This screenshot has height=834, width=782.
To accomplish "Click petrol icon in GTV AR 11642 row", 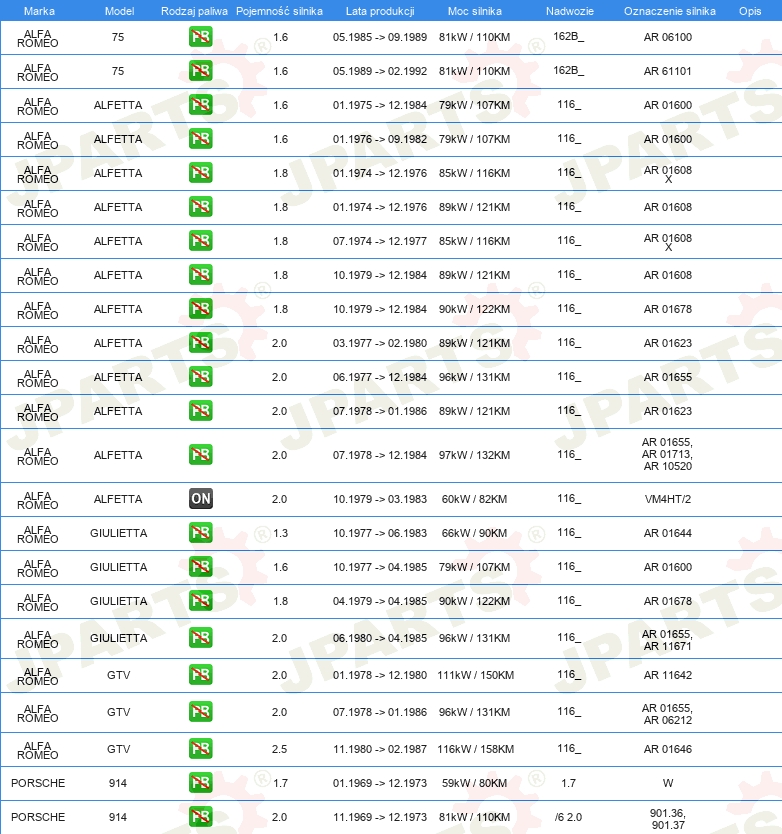I will pos(201,675).
